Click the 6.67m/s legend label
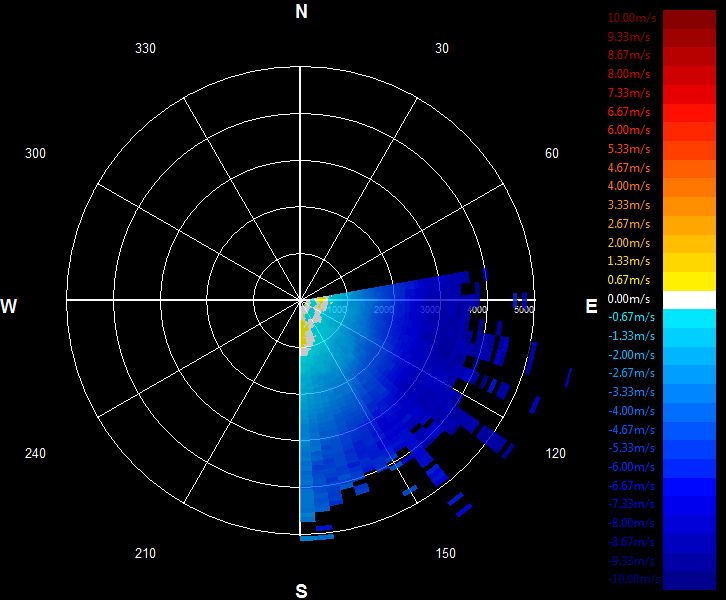Viewport: 726px width, 600px height. coord(629,112)
